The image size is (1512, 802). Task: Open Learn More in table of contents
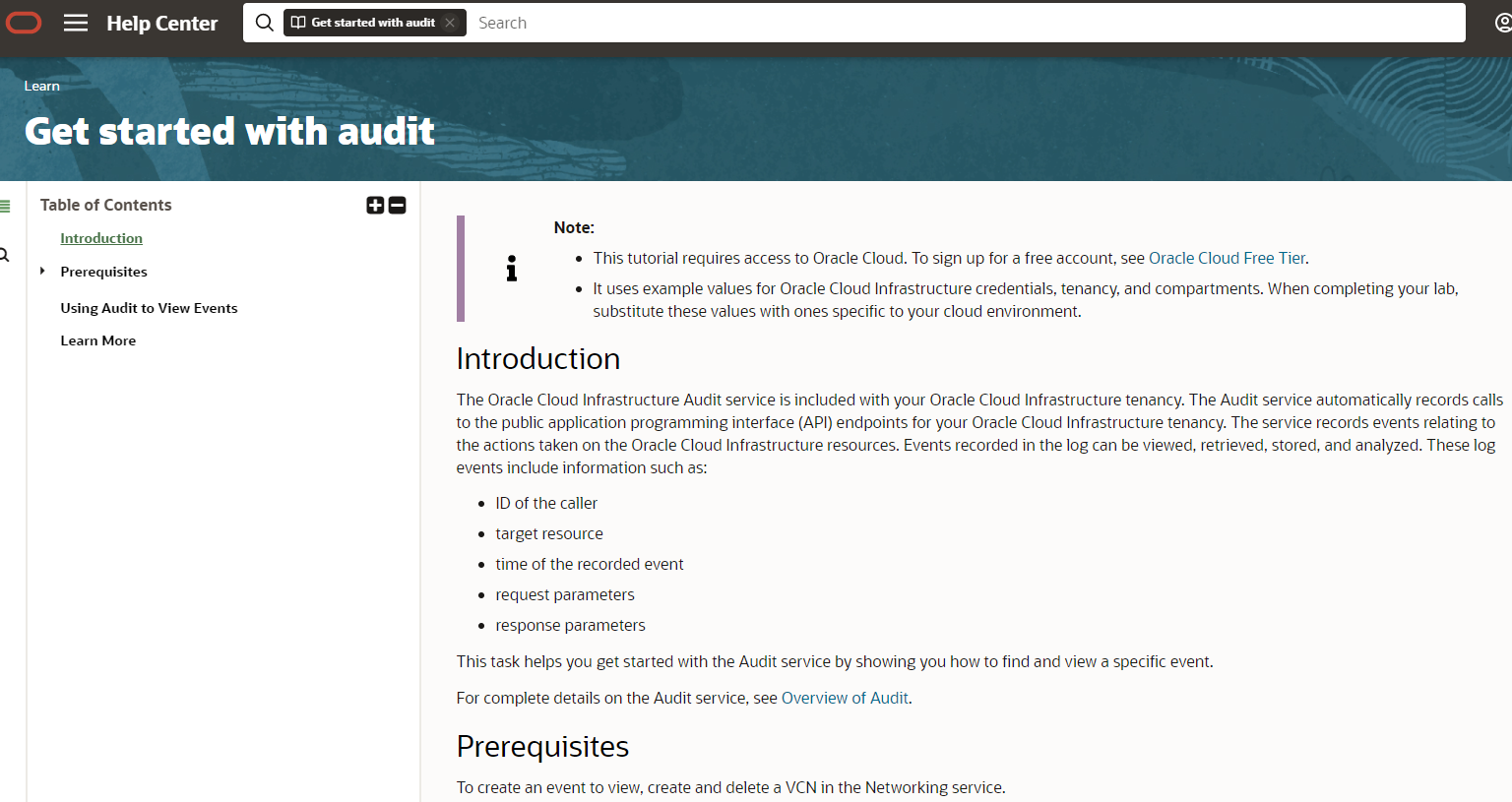[98, 340]
